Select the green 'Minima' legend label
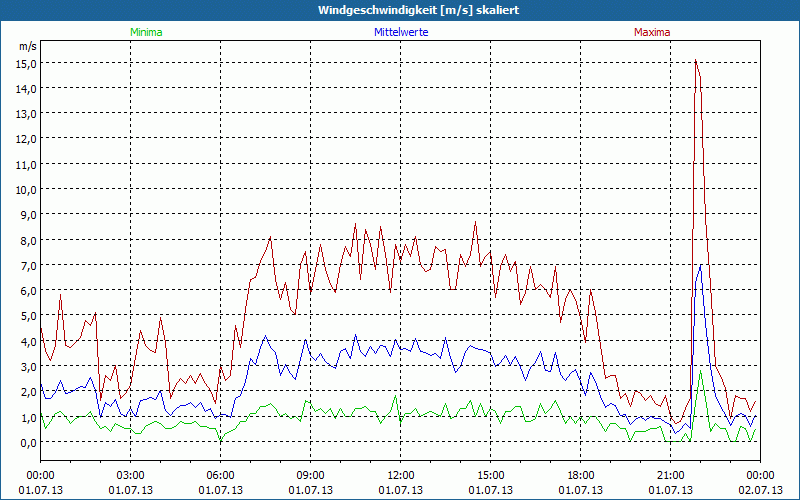This screenshot has height=500, width=800. [x=146, y=32]
